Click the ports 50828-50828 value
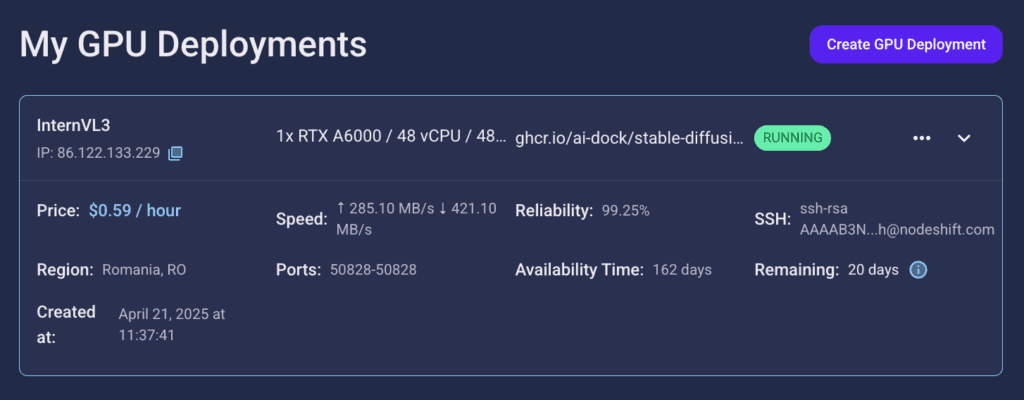1024x400 pixels. pyautogui.click(x=373, y=270)
